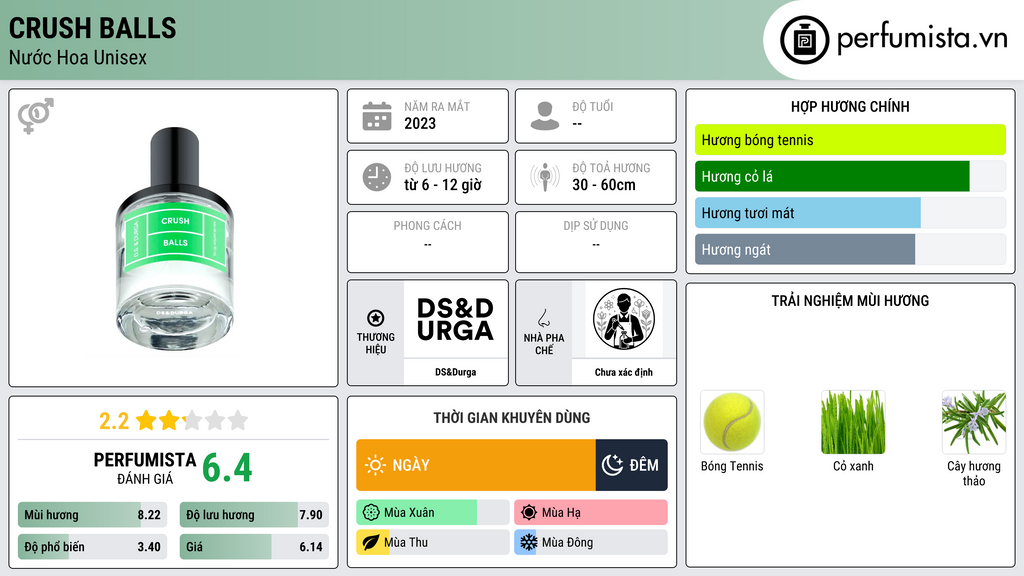Click the green grass note image
This screenshot has width=1024, height=576.
coord(853,422)
